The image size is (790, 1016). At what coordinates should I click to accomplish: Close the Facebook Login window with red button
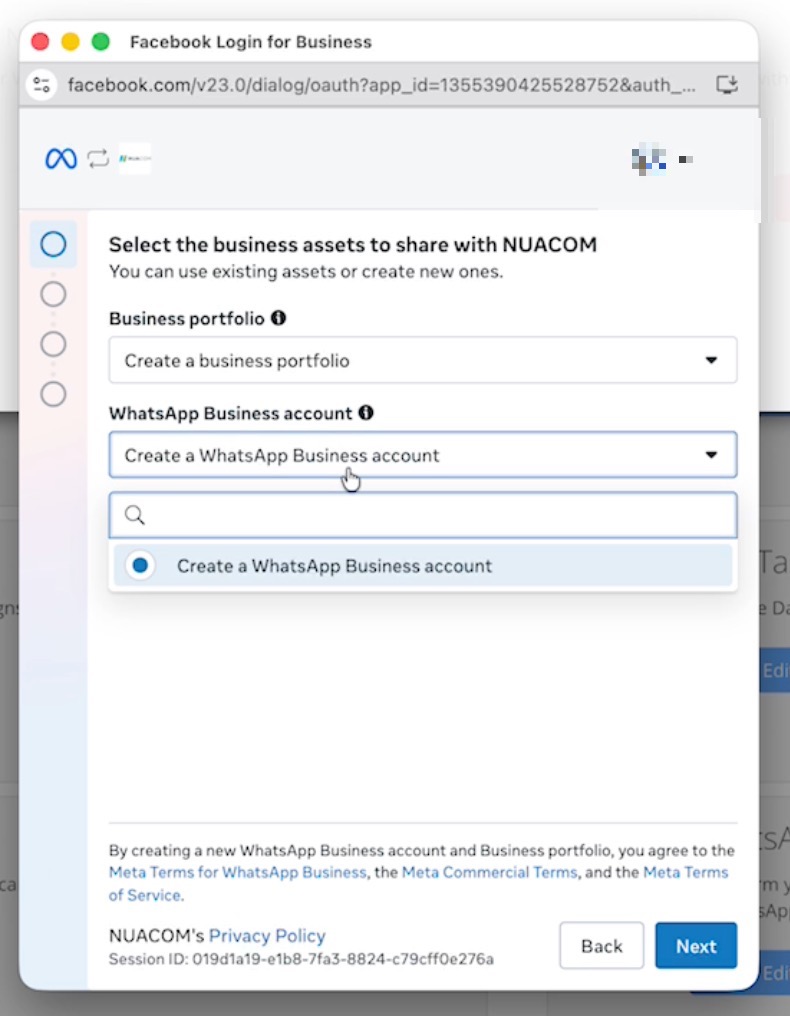point(40,42)
